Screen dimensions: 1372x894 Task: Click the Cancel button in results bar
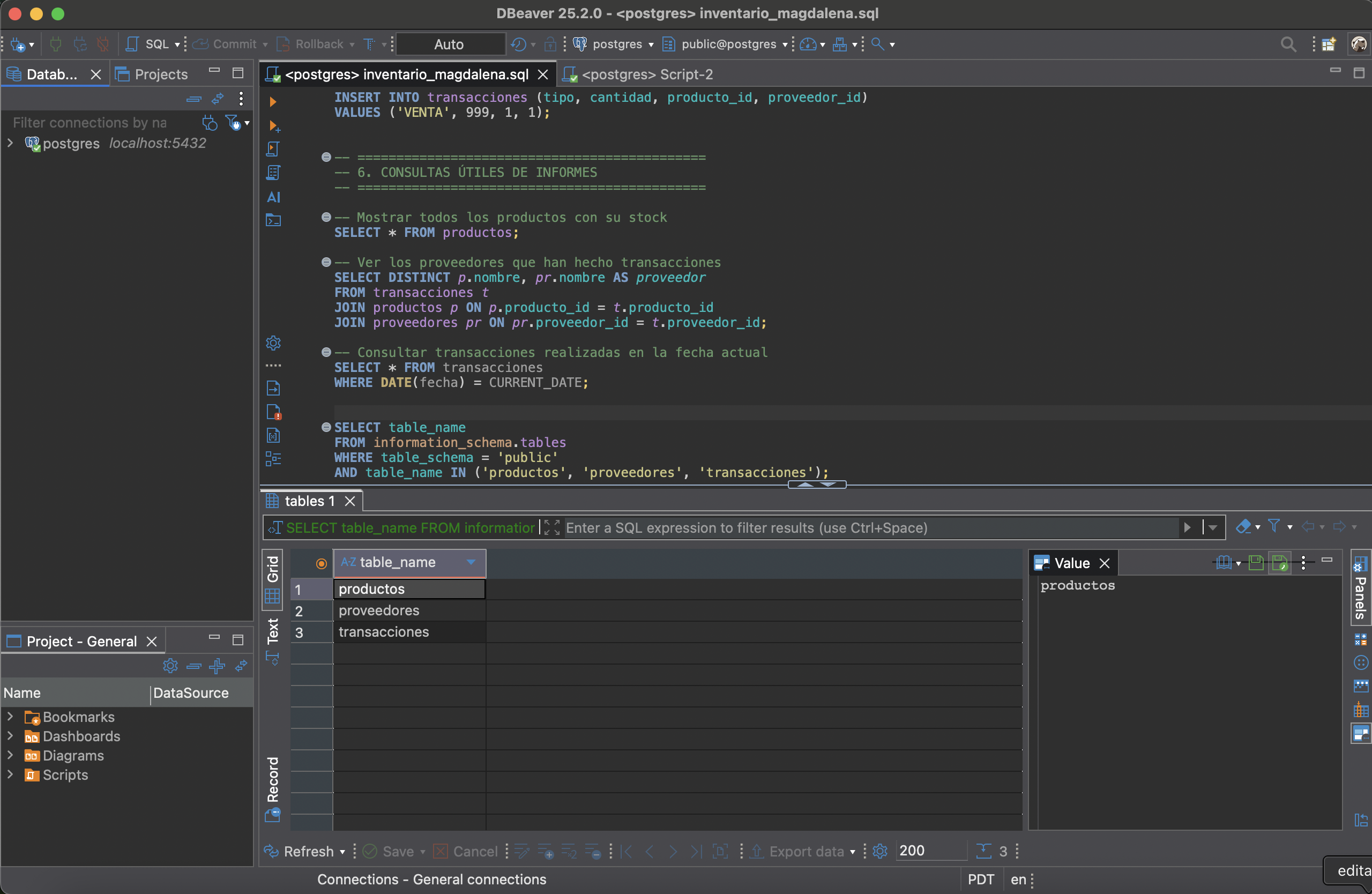[466, 851]
